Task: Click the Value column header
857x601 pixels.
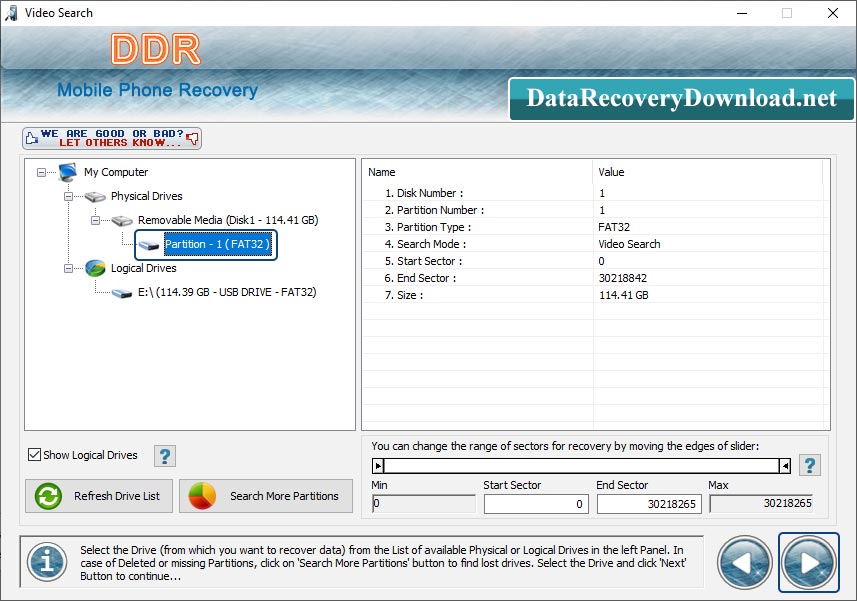Action: (708, 172)
